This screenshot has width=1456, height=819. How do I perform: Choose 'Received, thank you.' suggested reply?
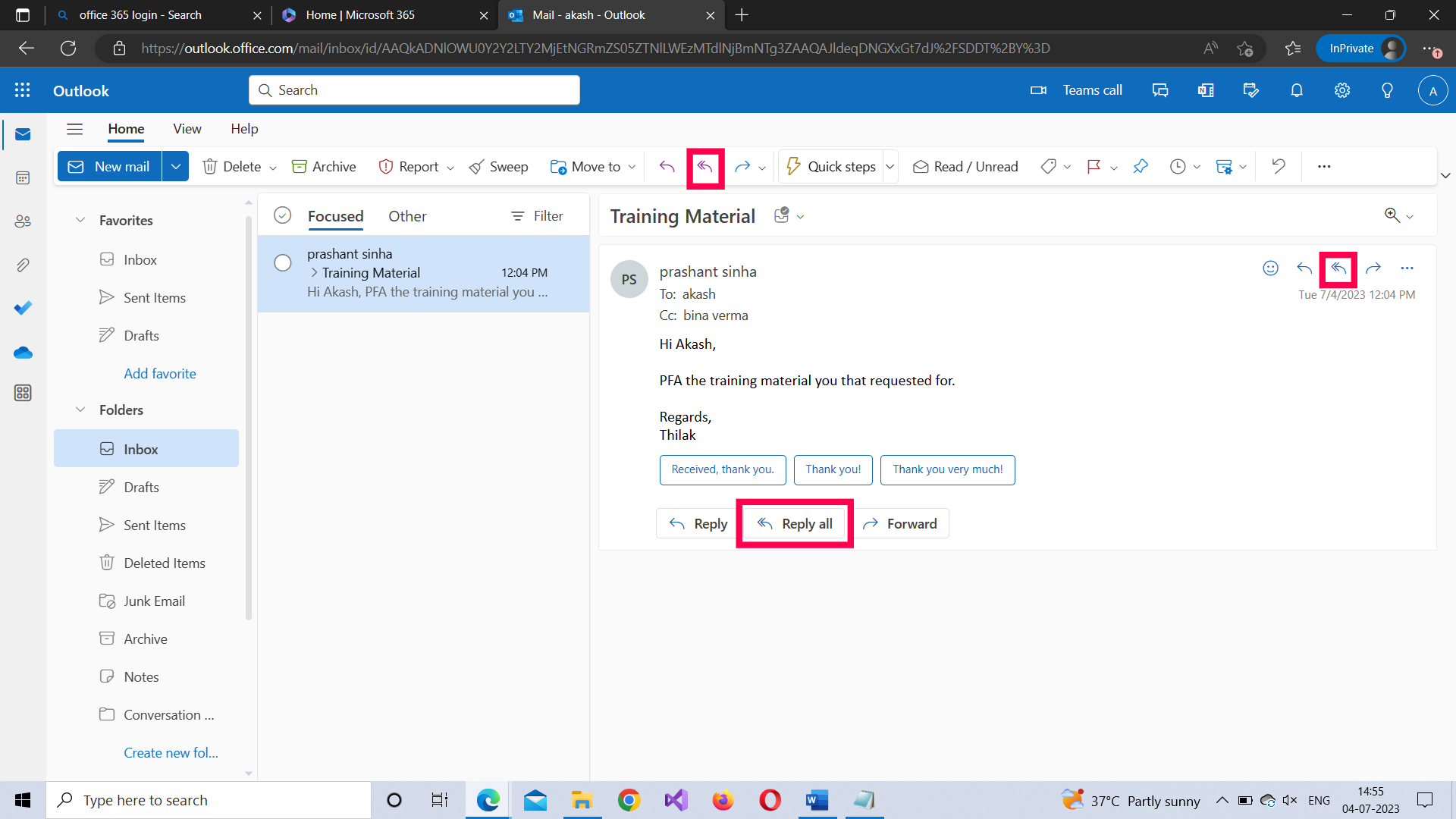coord(723,469)
